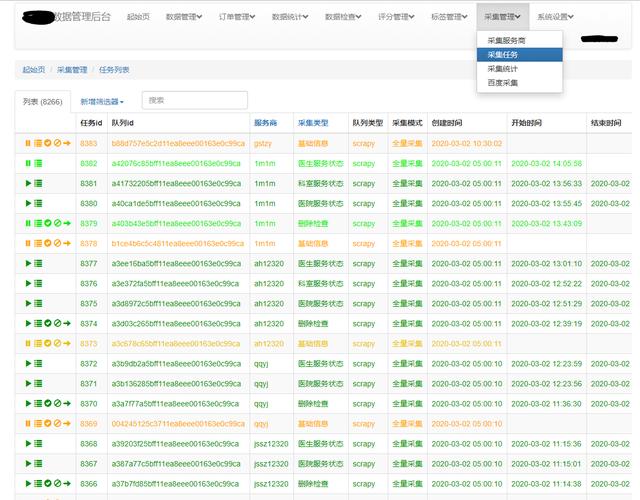Go to 起始页 in the navbar
The image size is (640, 500).
138,17
